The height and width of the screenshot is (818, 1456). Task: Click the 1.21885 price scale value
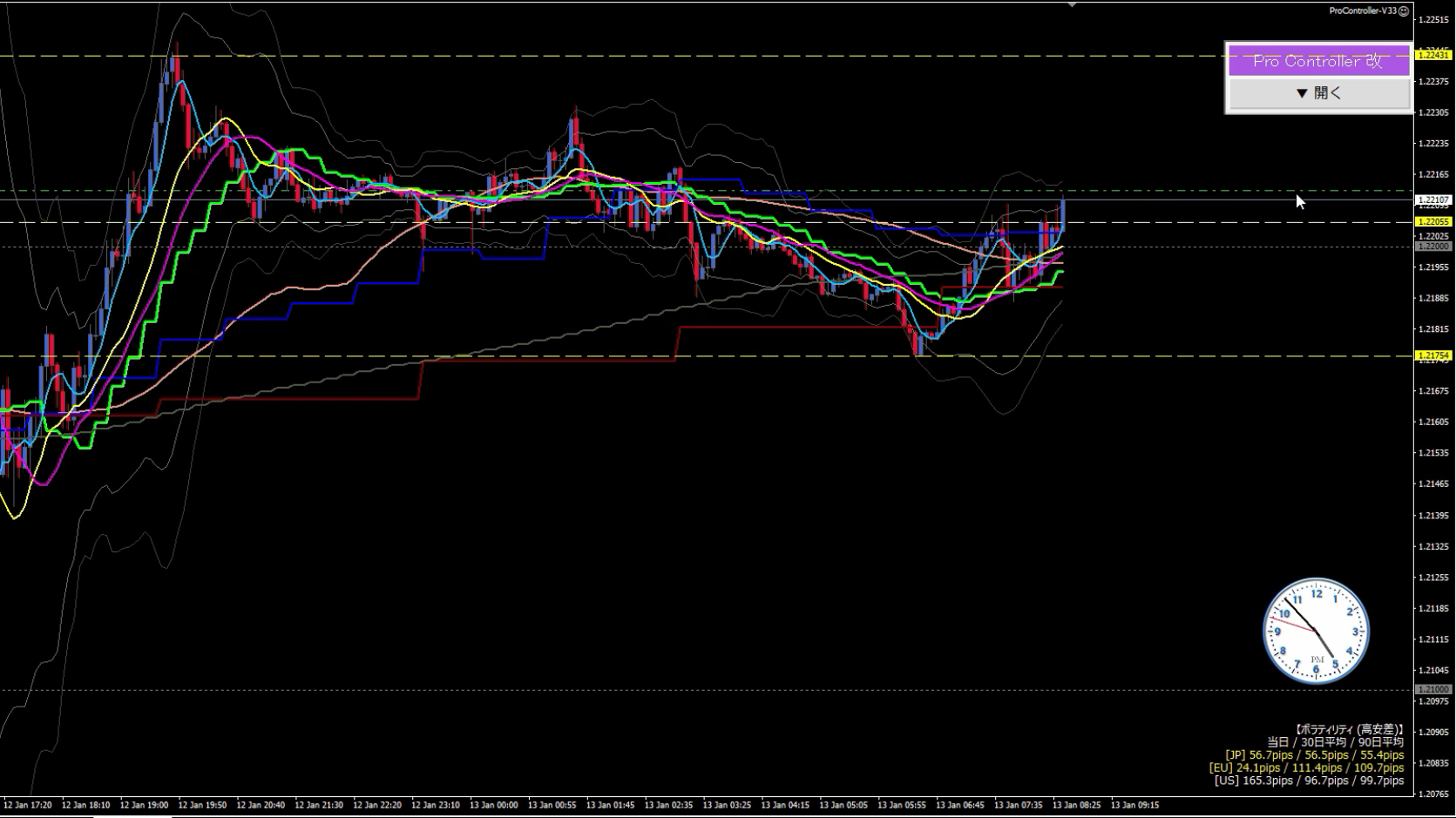[1433, 298]
